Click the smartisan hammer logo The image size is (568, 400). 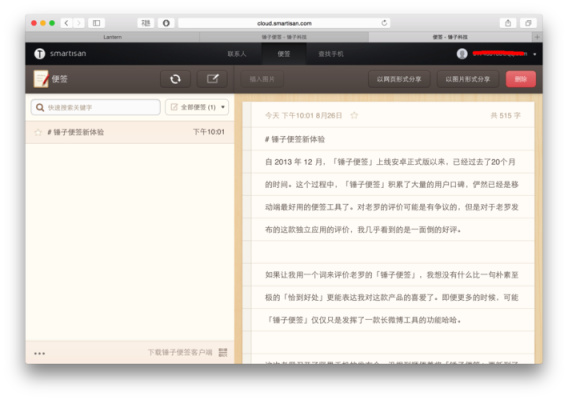click(x=39, y=54)
